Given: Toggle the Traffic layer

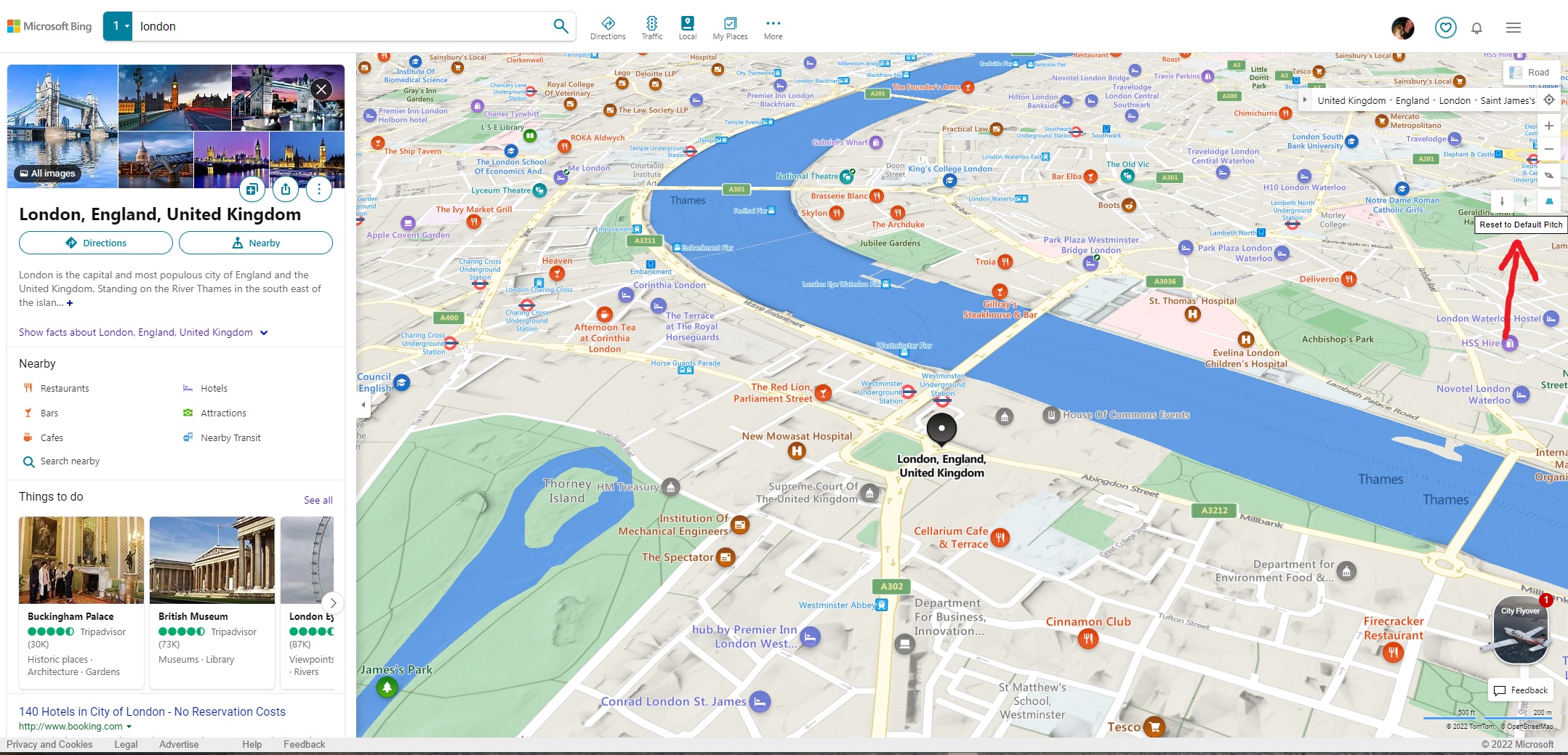Looking at the screenshot, I should [x=652, y=28].
